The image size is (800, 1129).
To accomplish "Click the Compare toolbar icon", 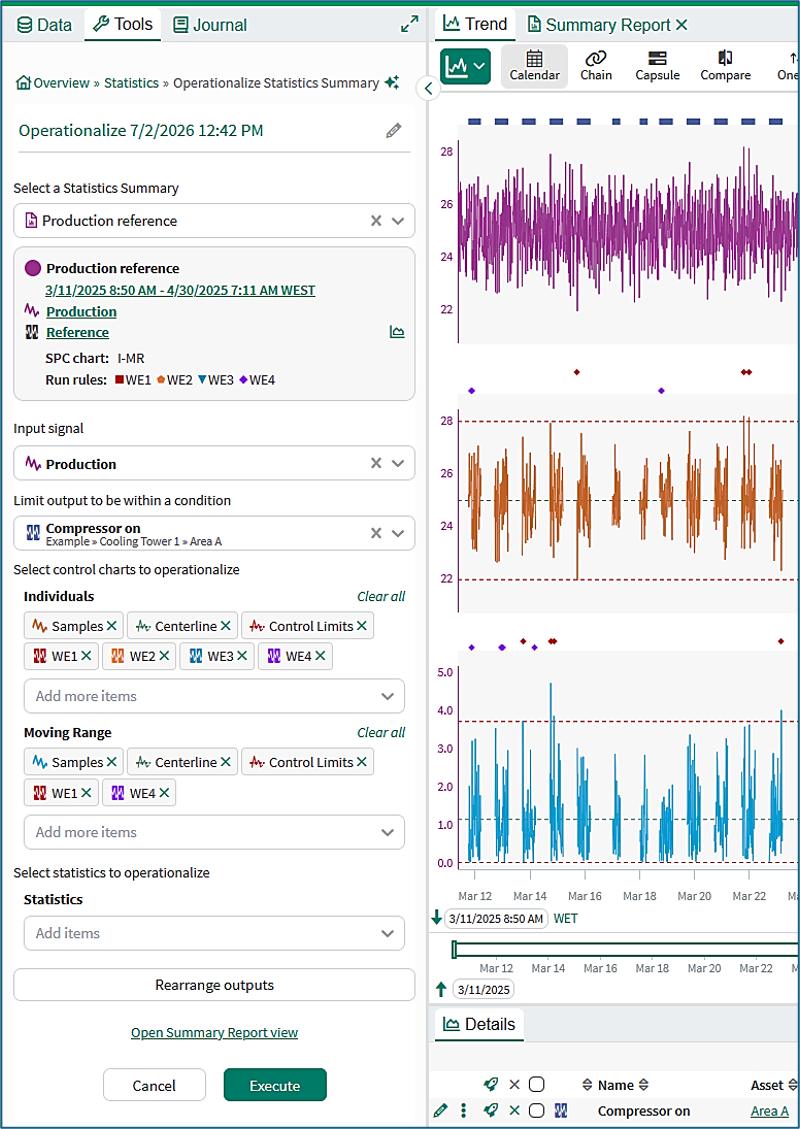I will (725, 66).
